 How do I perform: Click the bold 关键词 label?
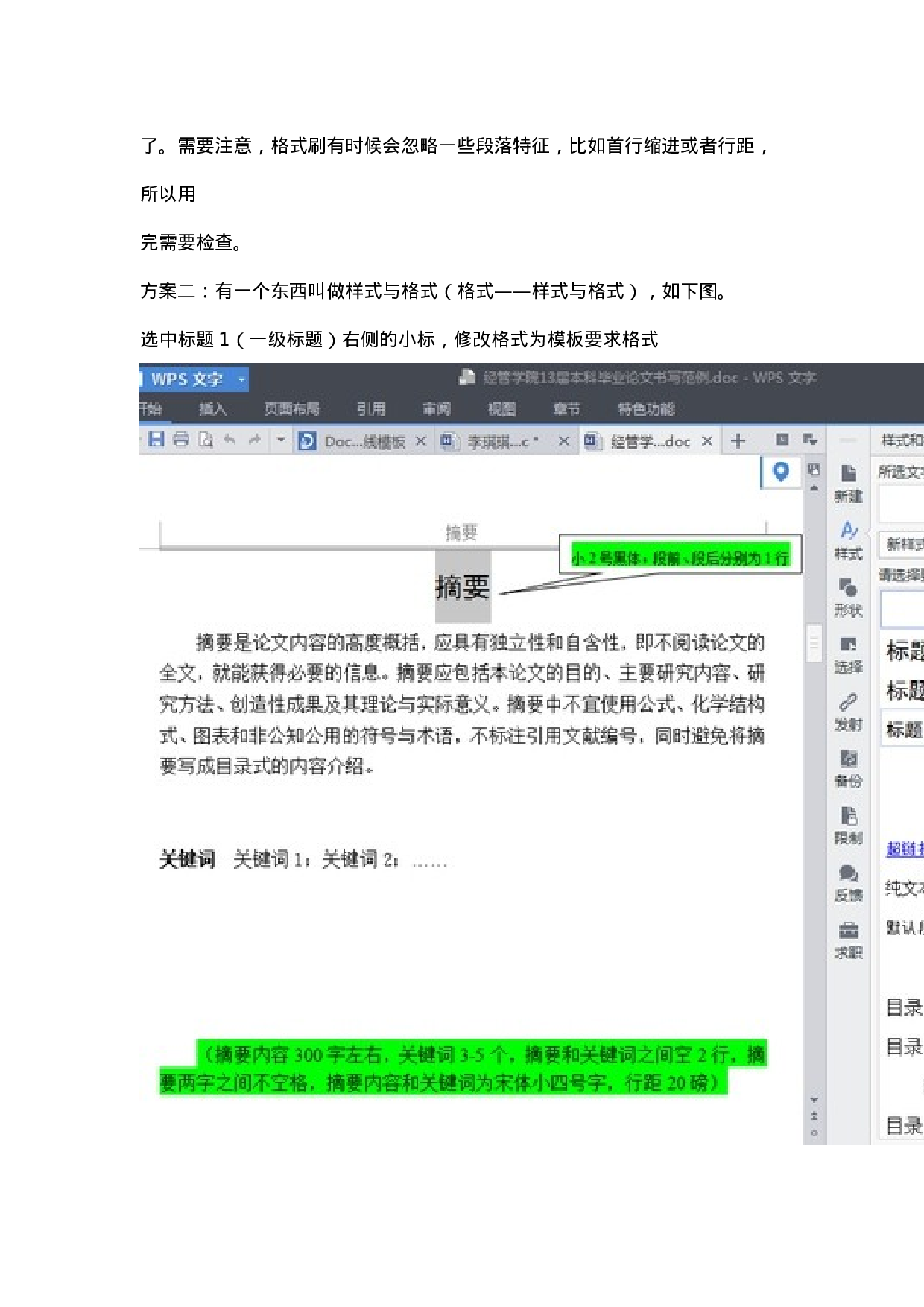(187, 859)
